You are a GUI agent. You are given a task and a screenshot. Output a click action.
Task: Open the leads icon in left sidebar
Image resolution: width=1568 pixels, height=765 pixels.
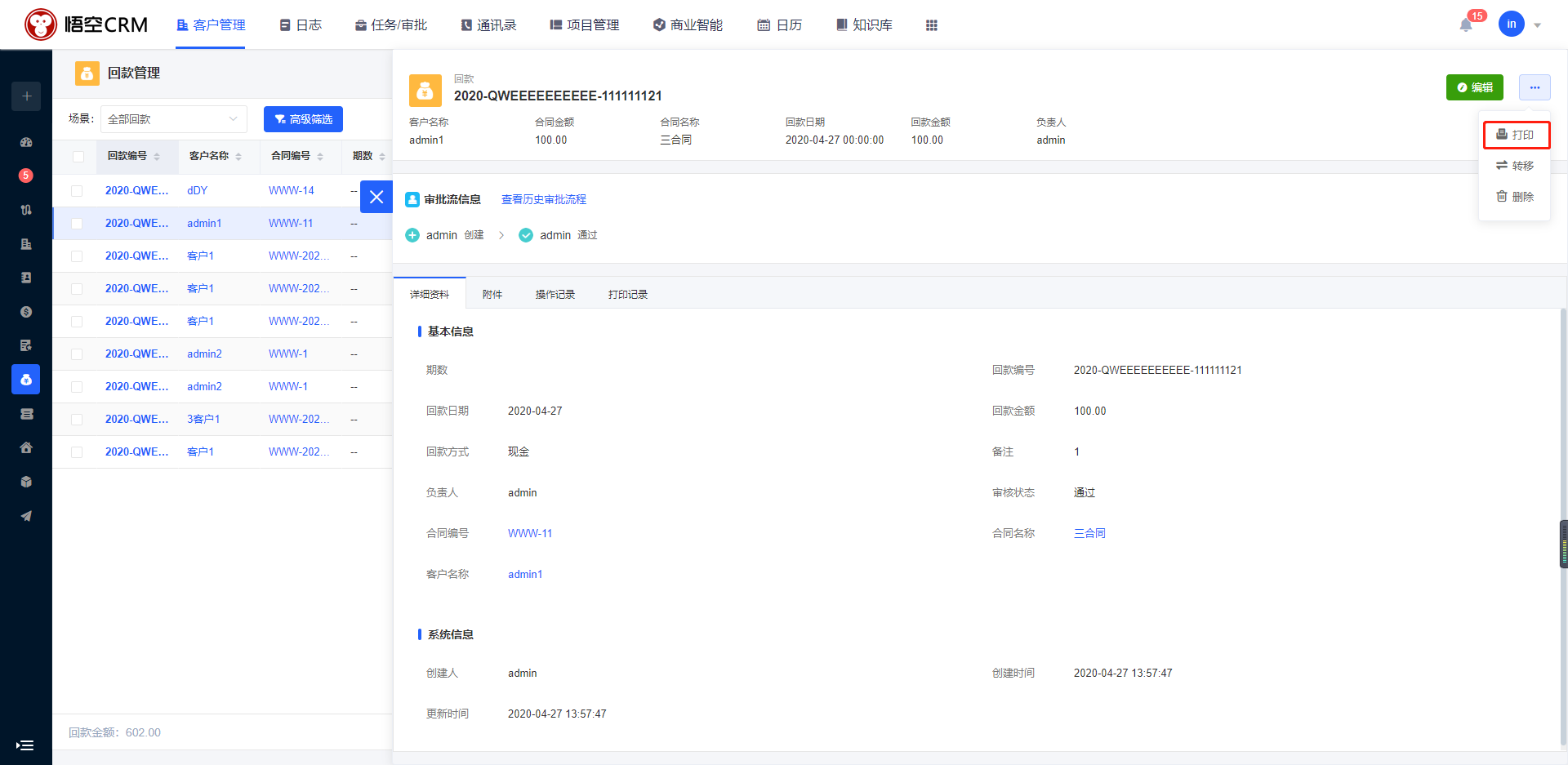26,210
